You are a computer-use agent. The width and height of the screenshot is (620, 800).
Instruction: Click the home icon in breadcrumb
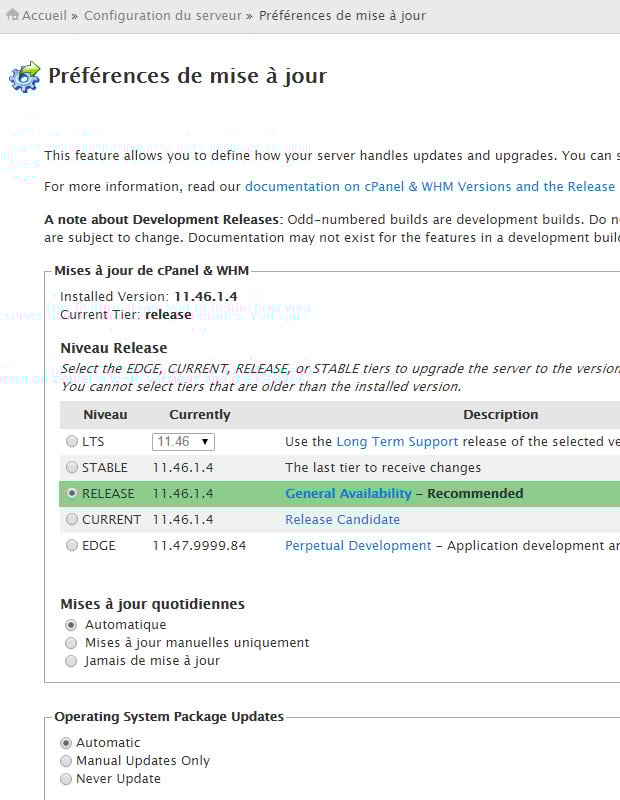pos(12,15)
